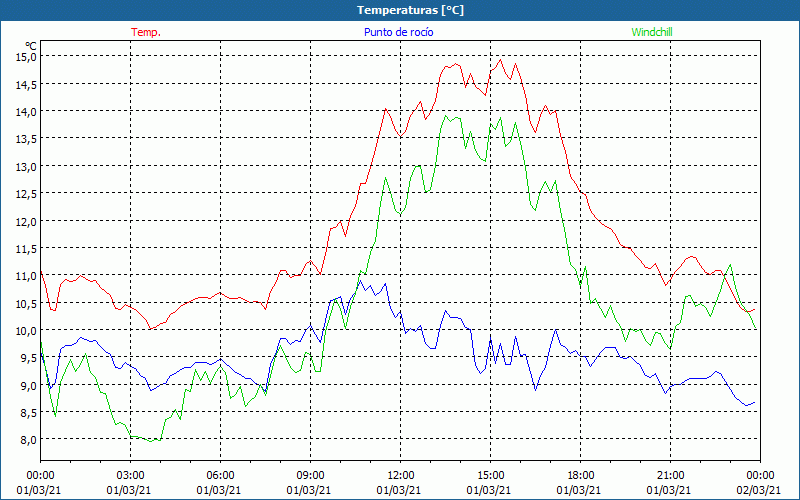Click the 9,5 y-axis value

pyautogui.click(x=30, y=358)
